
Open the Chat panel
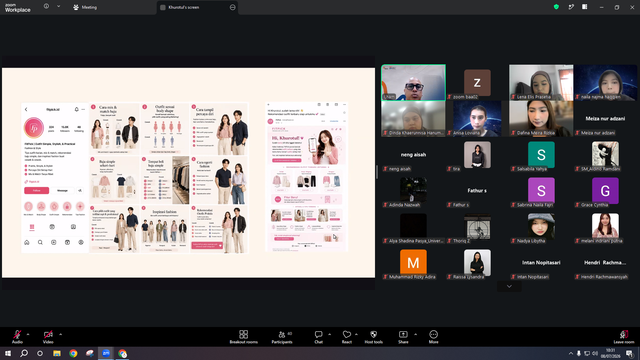[x=318, y=337]
